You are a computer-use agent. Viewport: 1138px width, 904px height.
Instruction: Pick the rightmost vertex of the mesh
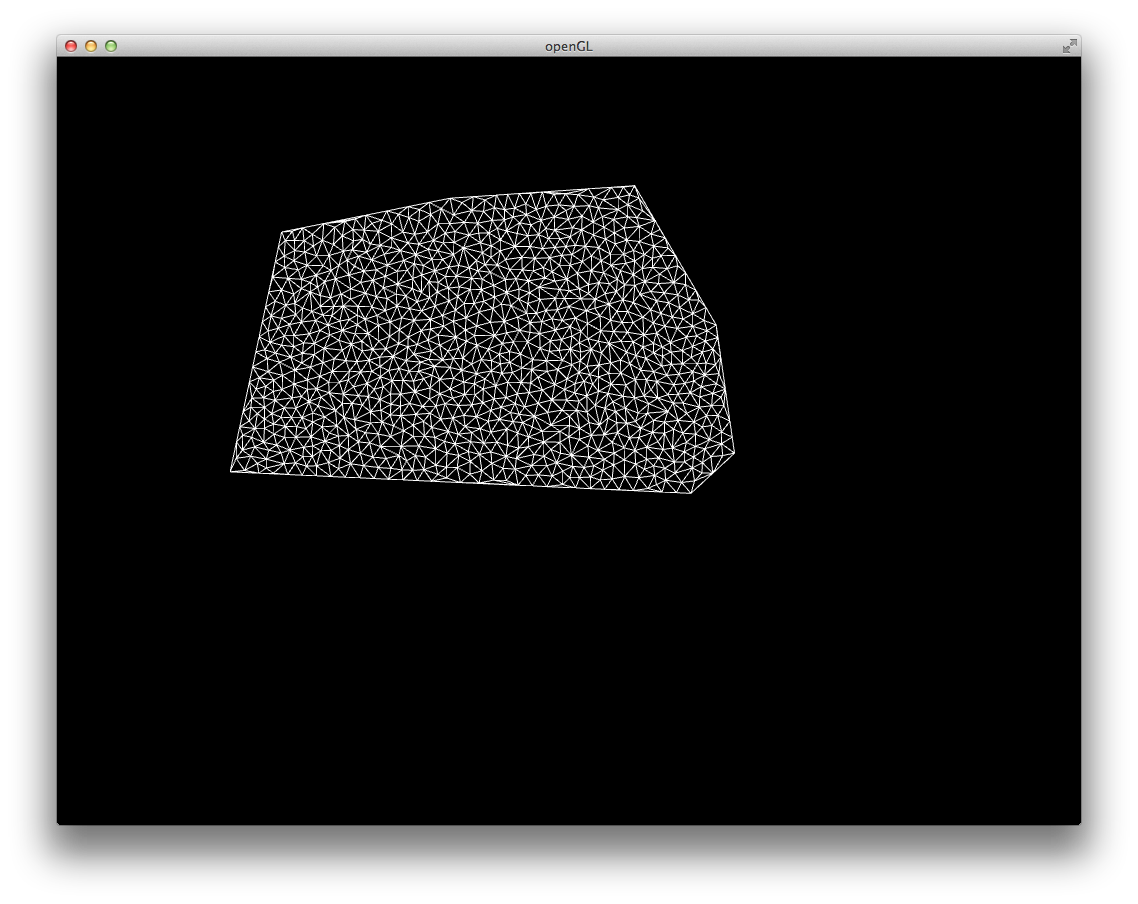click(735, 453)
